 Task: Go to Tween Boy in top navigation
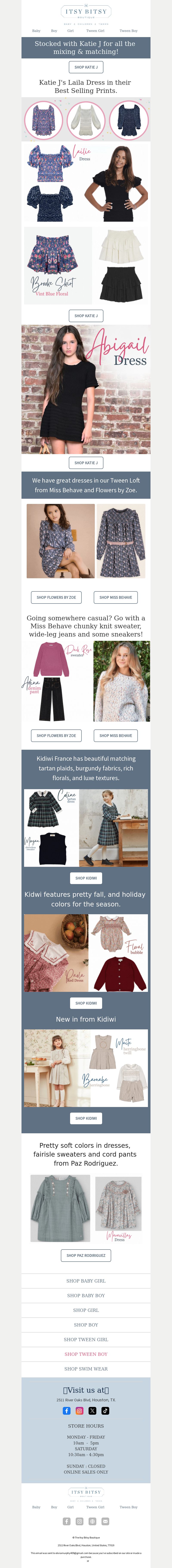(128, 30)
